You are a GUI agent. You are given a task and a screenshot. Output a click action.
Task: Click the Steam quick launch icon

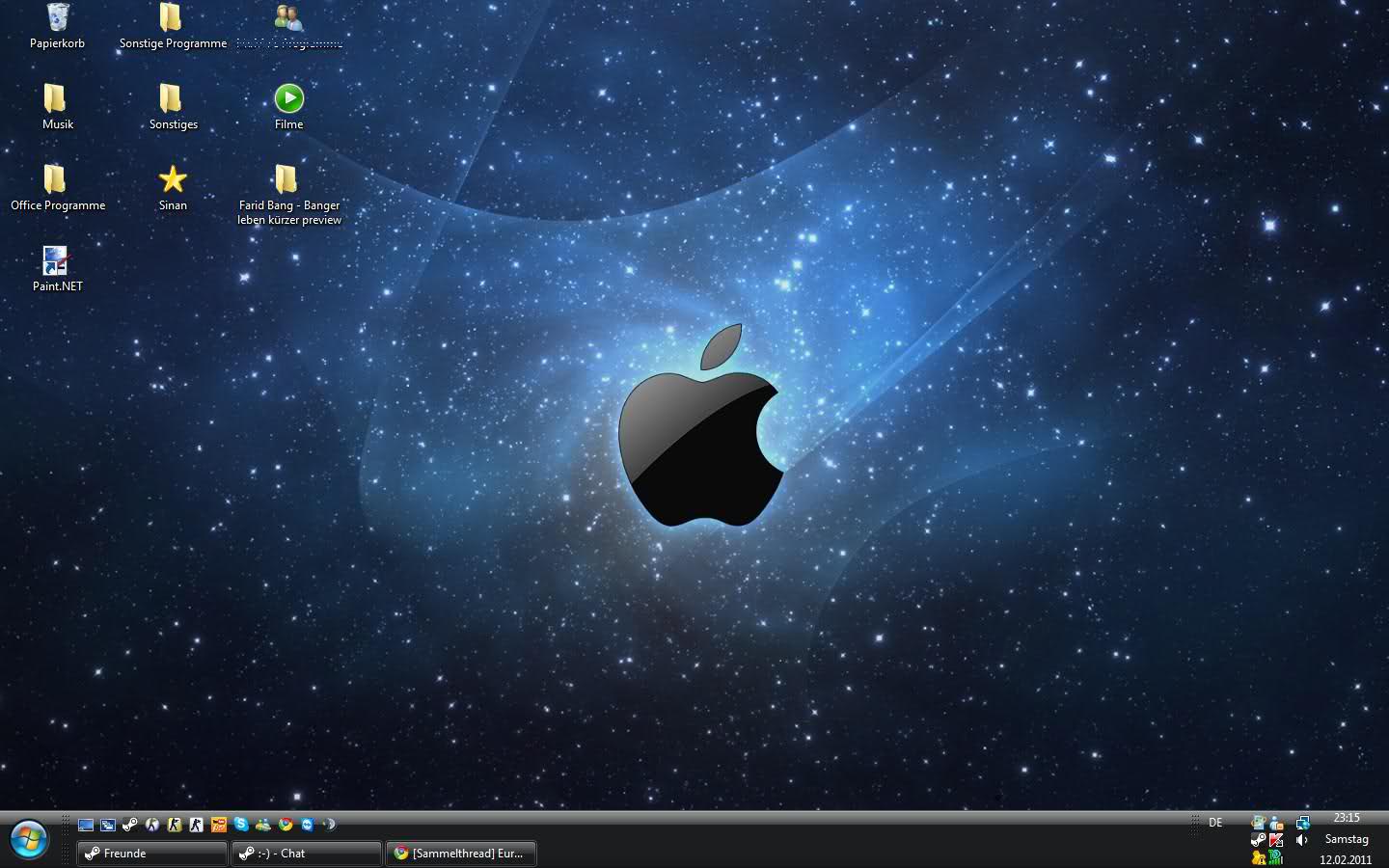pos(130,825)
